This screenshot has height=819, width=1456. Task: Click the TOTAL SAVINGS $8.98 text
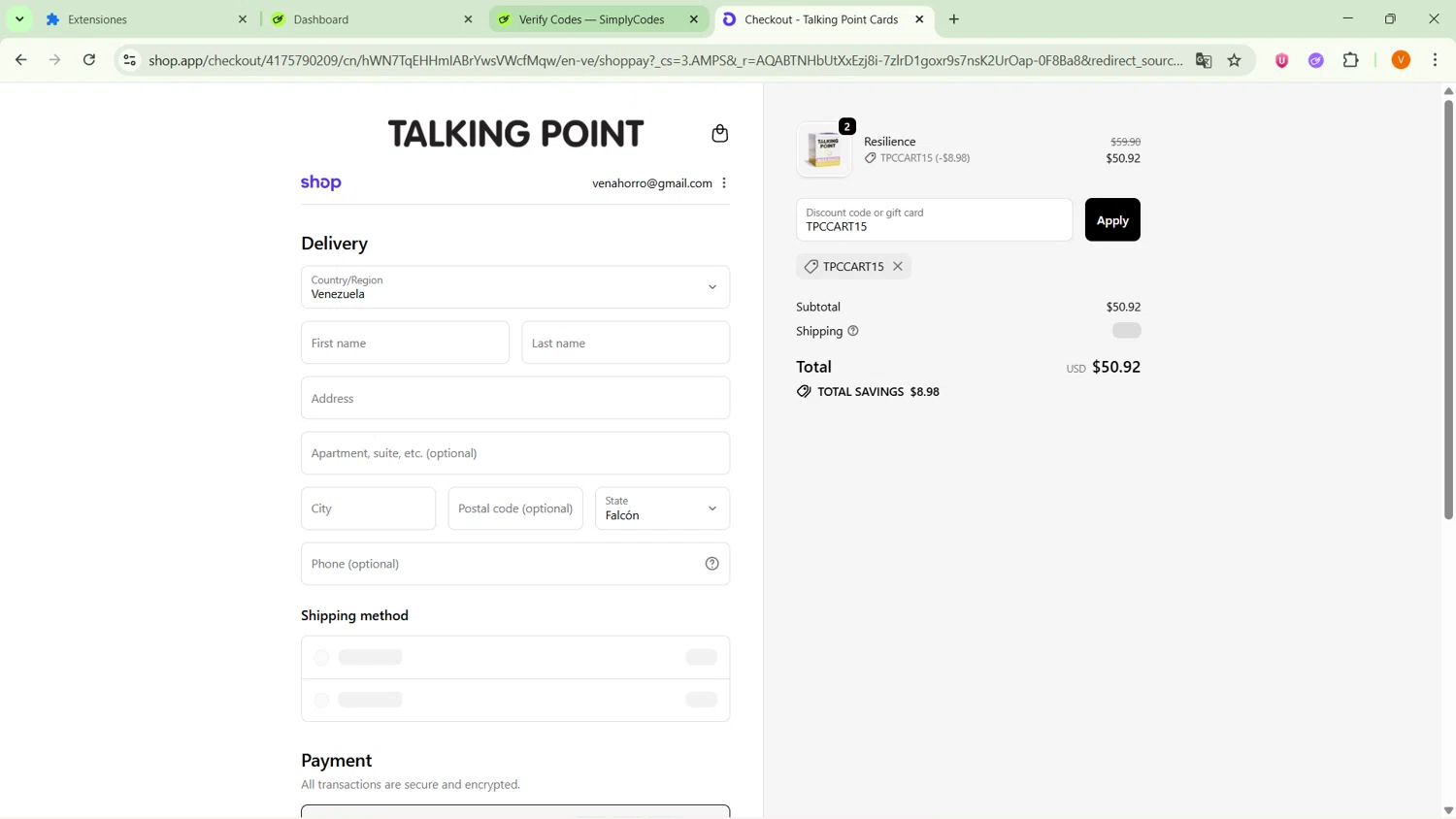pos(877,392)
